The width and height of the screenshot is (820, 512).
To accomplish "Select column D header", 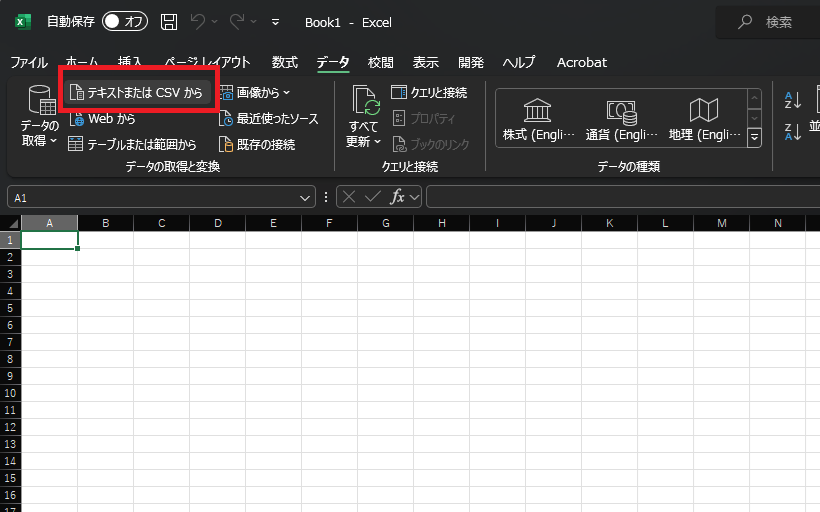I will coord(218,223).
